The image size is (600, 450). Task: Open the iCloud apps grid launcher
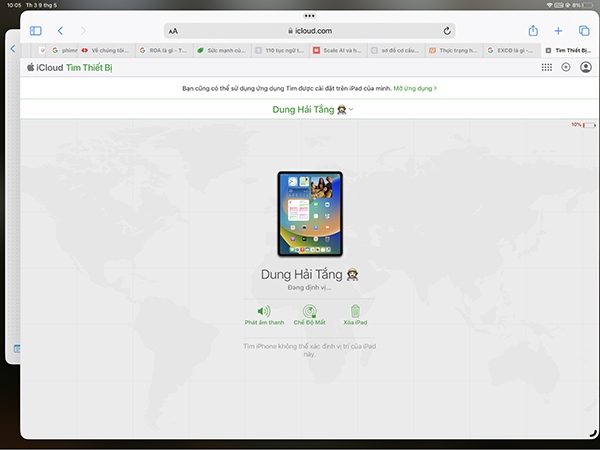click(546, 67)
